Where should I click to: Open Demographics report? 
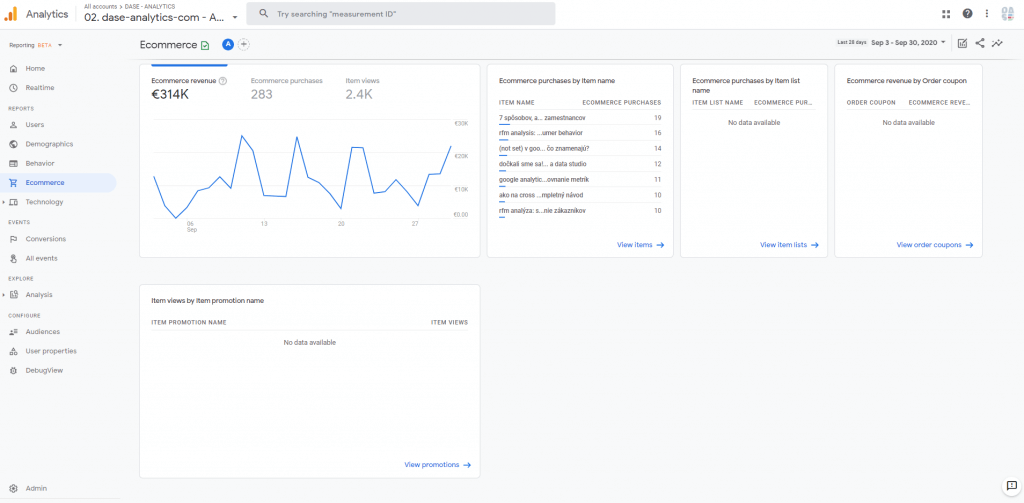49,144
